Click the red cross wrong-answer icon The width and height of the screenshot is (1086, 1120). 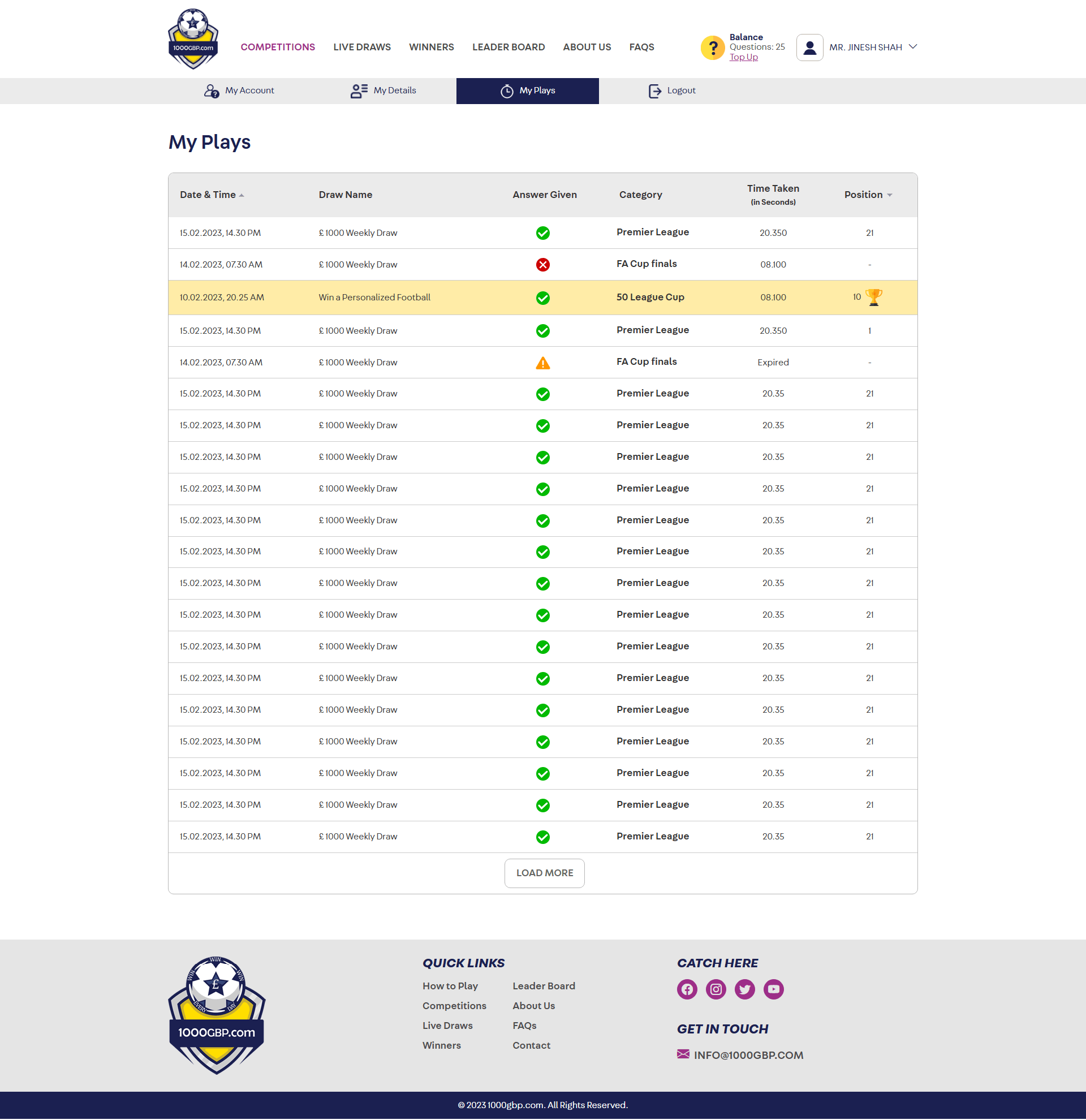click(542, 265)
